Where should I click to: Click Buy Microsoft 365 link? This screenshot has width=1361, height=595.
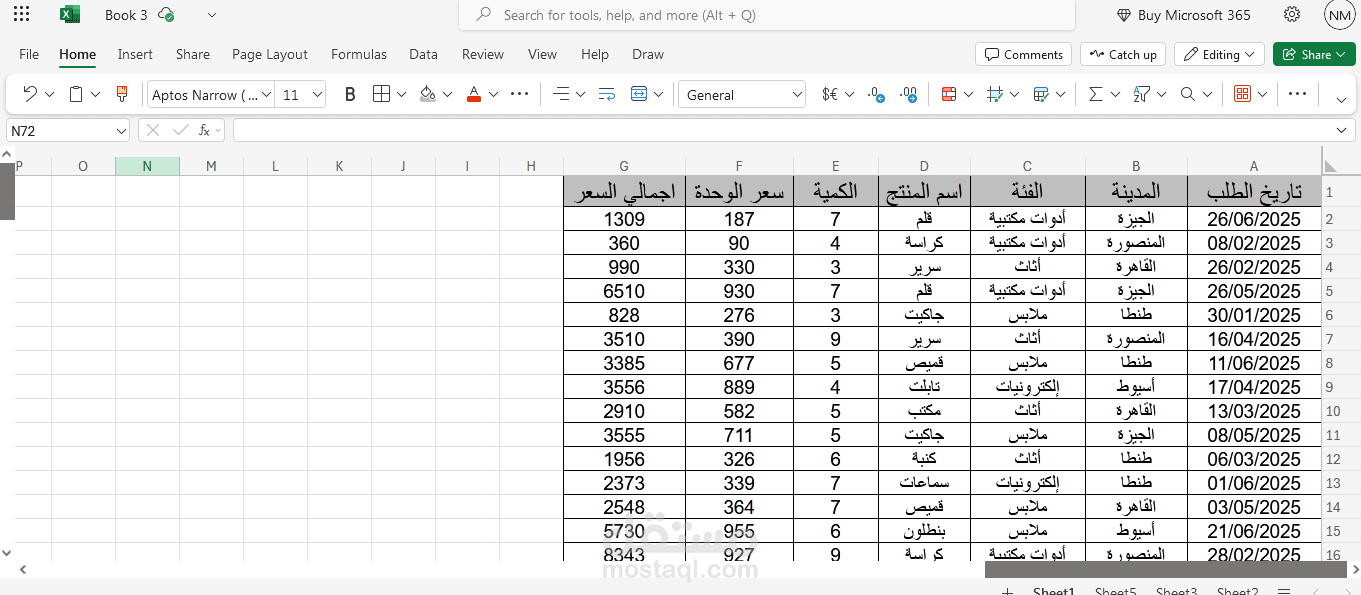tap(1184, 15)
